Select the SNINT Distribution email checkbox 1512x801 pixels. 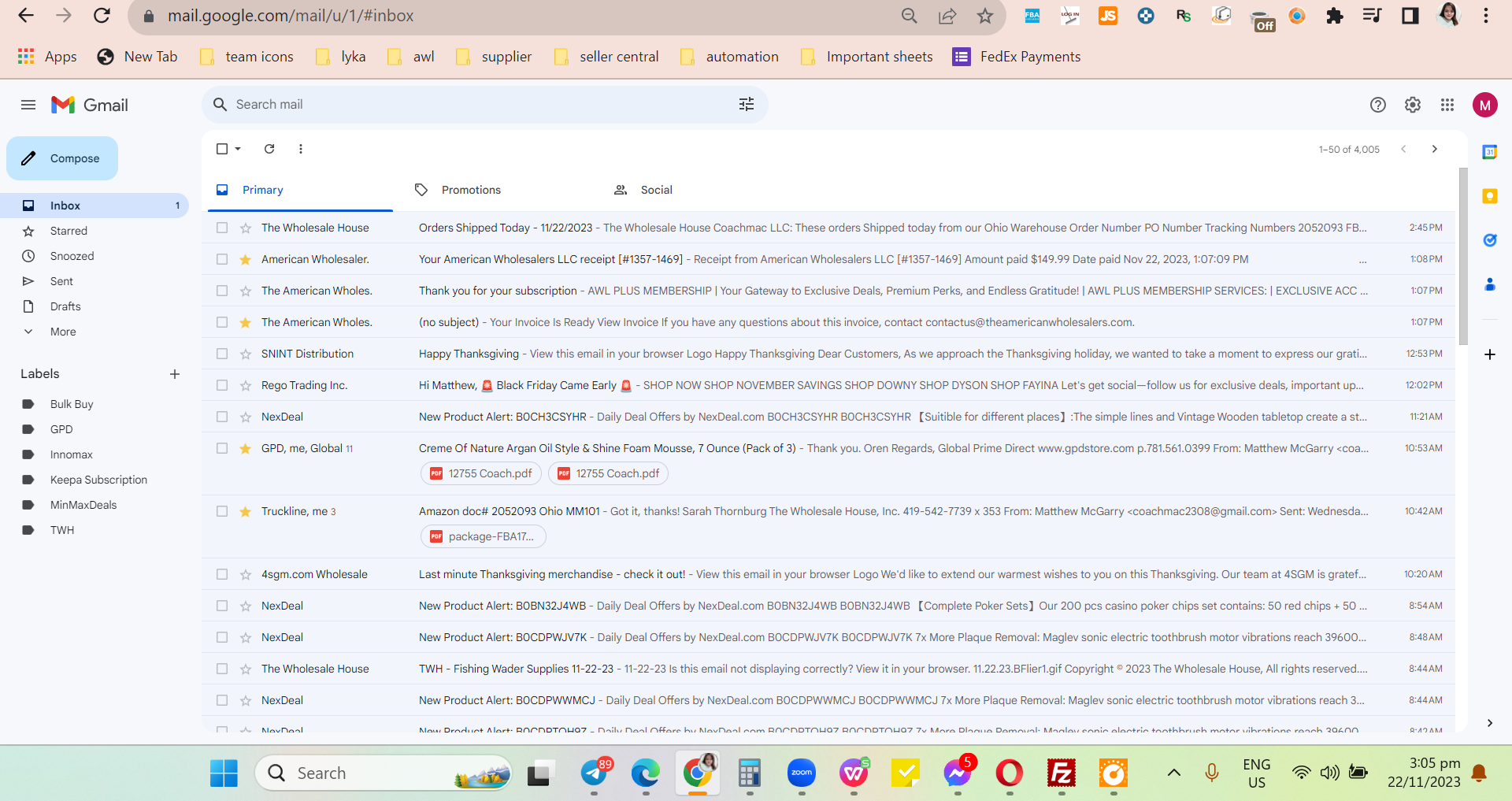(222, 354)
